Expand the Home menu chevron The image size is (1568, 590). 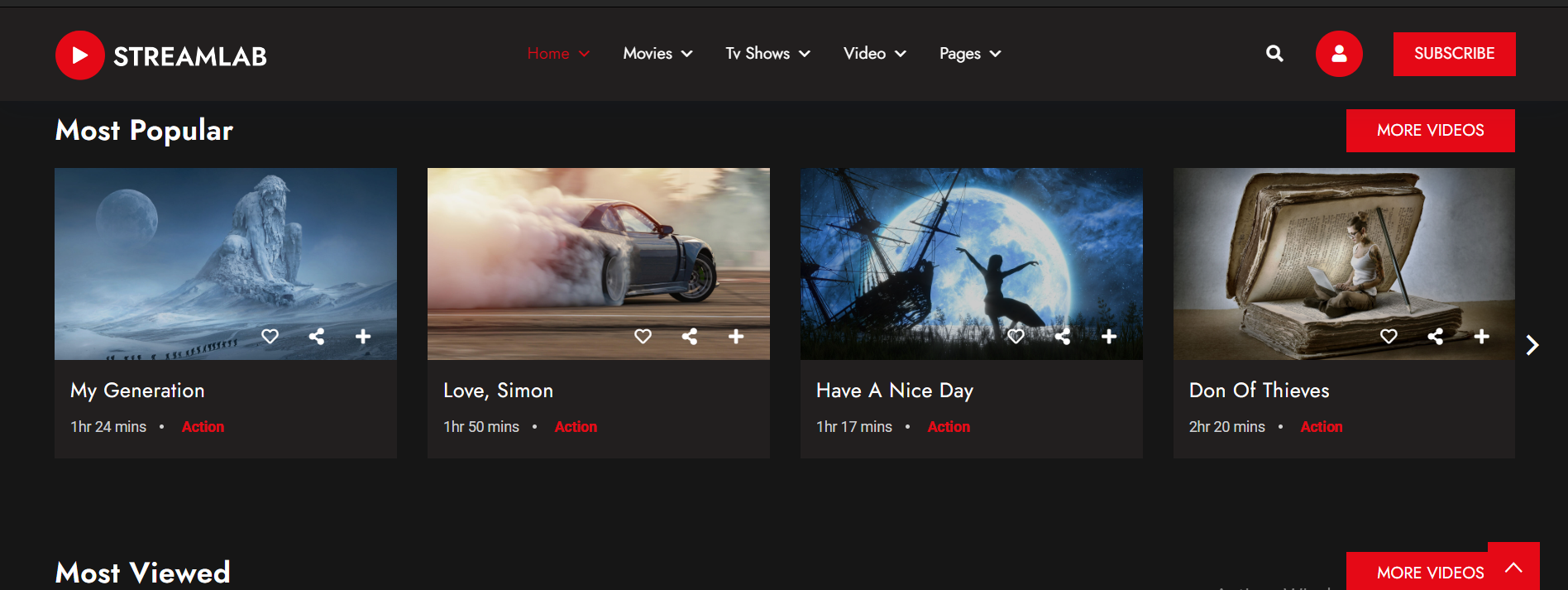pos(584,54)
